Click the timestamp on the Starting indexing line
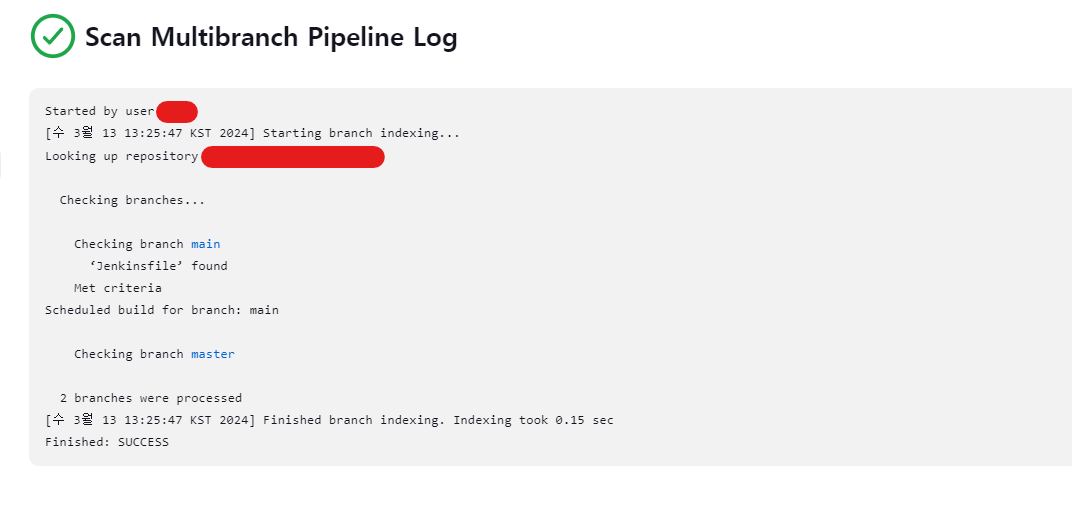 click(150, 133)
